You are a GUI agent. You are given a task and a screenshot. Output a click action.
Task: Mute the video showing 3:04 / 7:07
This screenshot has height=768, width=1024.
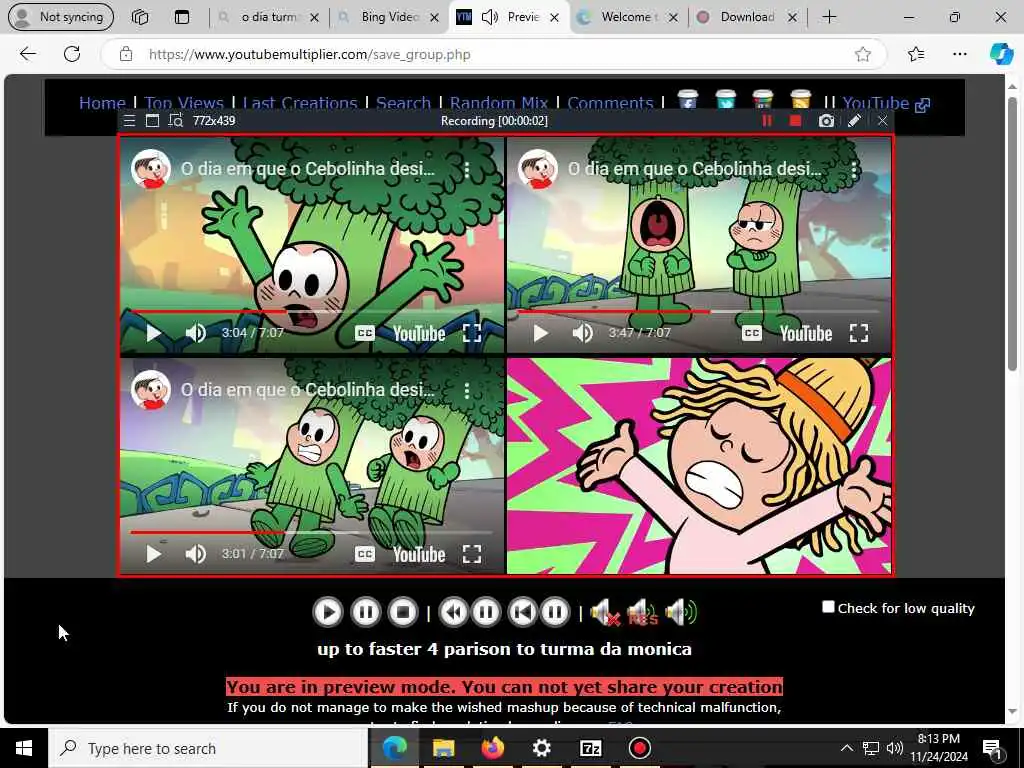tap(195, 333)
